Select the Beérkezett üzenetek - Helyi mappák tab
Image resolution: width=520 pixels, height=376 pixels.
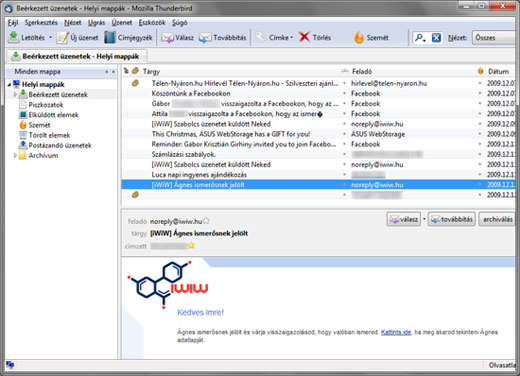(x=77, y=56)
